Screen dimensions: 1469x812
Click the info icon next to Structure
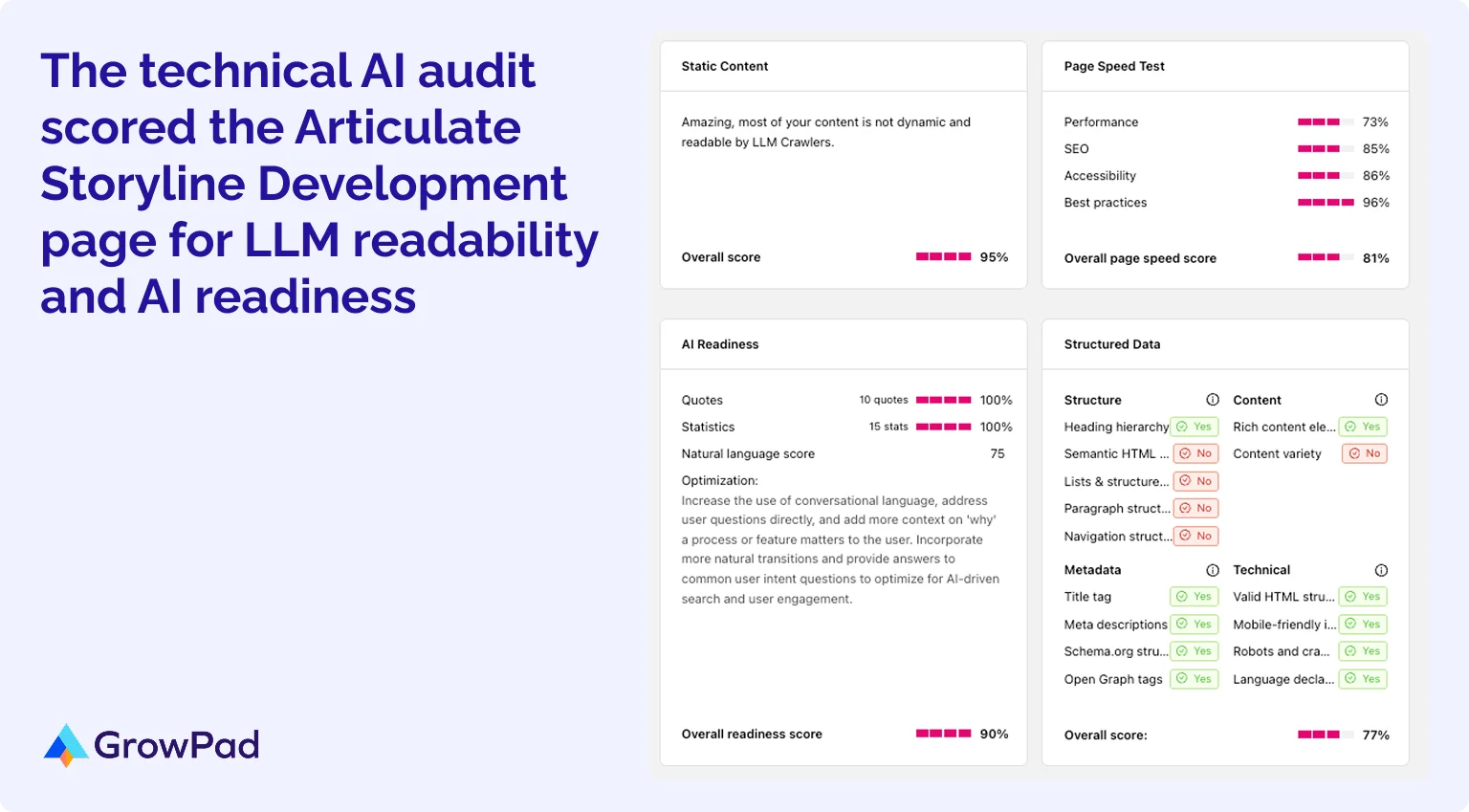tap(1213, 400)
